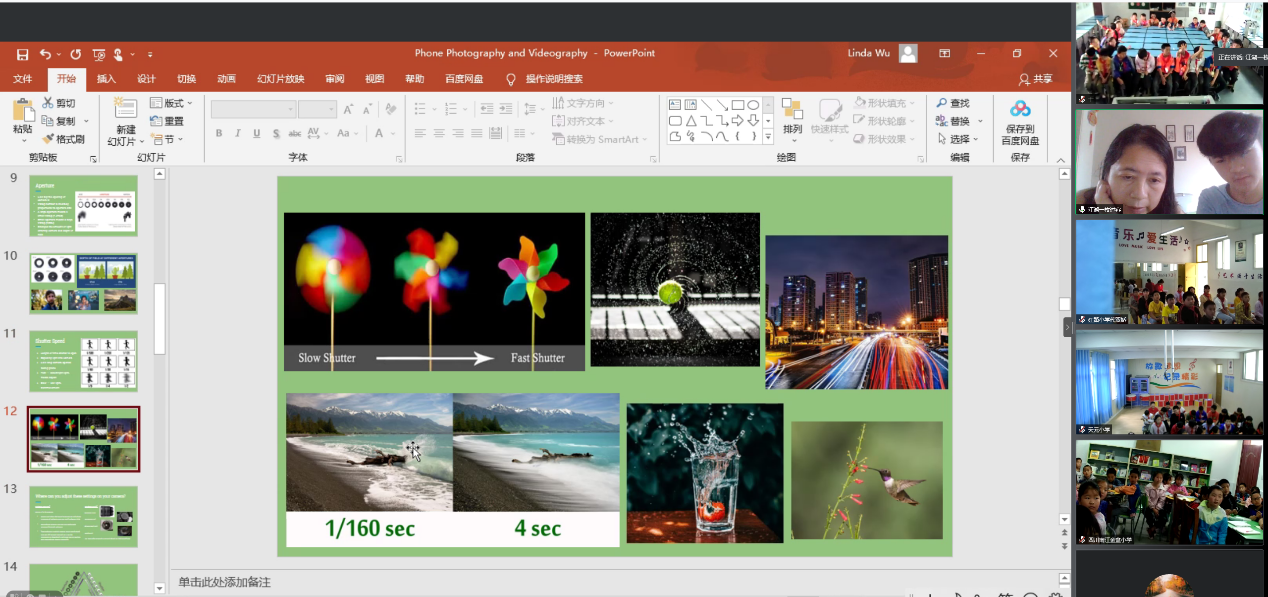Viewport: 1268px width, 597px height.
Task: Create a new slide with 新建幻灯片 icon
Action: [125, 108]
